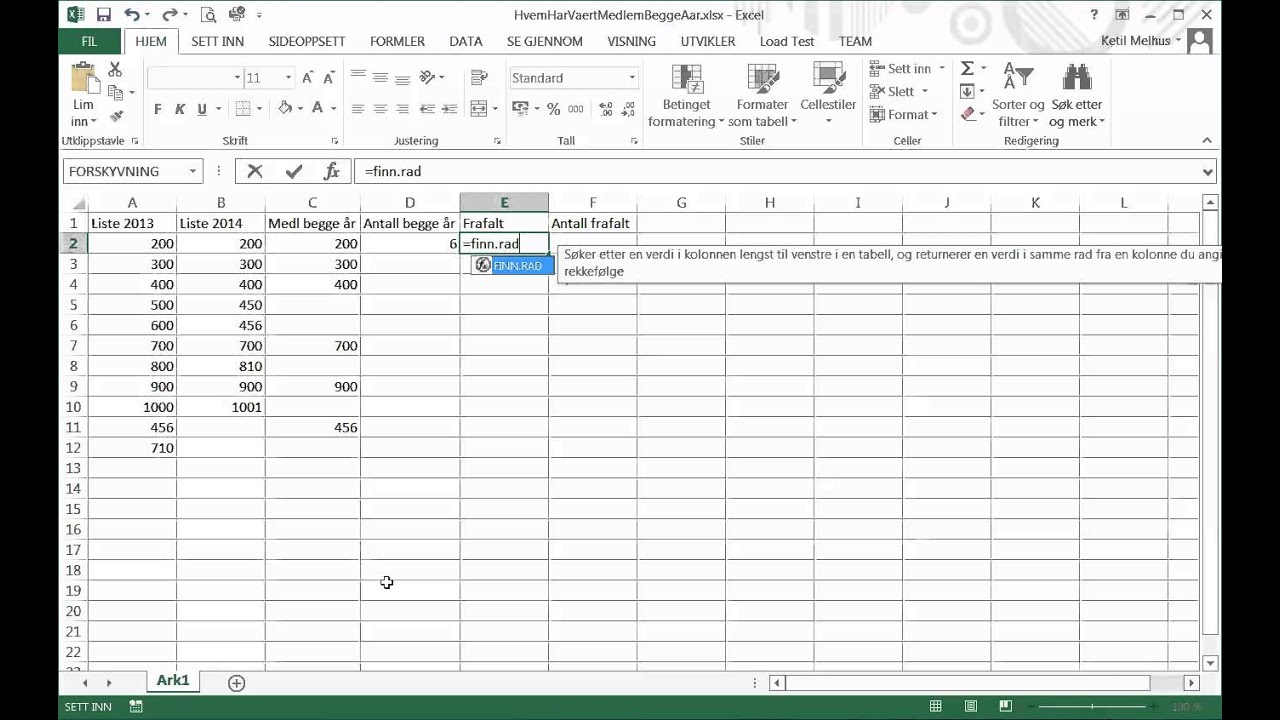This screenshot has width=1280, height=720.
Task: Click merge and center icon
Action: pyautogui.click(x=478, y=109)
